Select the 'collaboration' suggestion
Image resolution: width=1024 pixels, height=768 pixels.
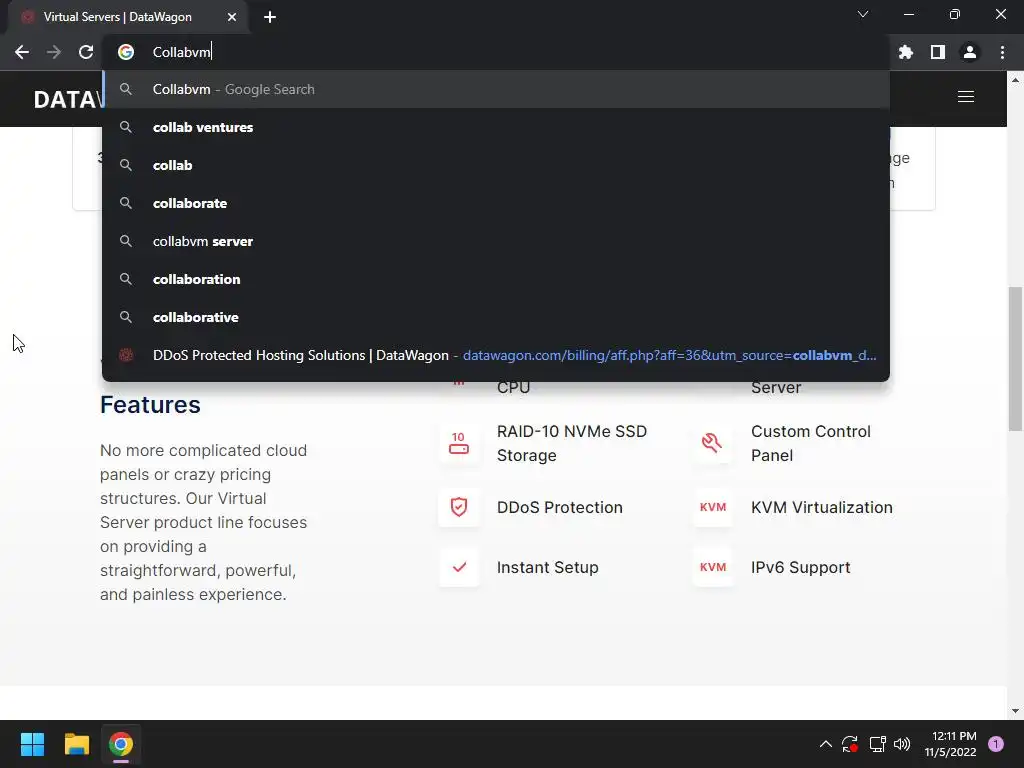point(496,279)
